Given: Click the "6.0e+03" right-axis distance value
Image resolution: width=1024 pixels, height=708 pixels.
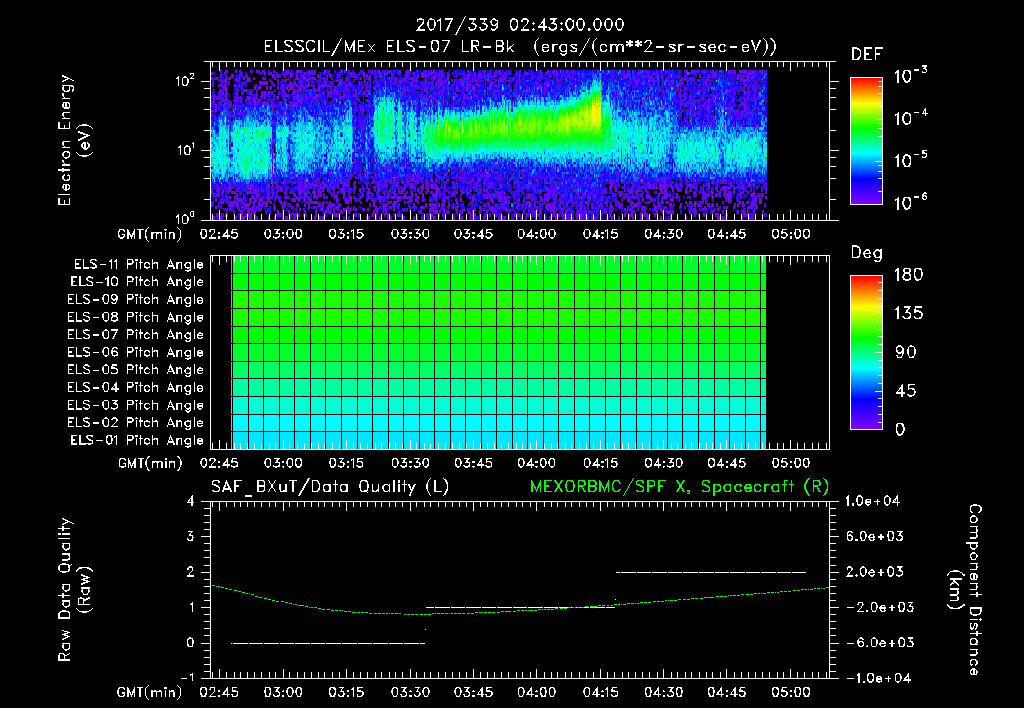Looking at the screenshot, I should [874, 537].
